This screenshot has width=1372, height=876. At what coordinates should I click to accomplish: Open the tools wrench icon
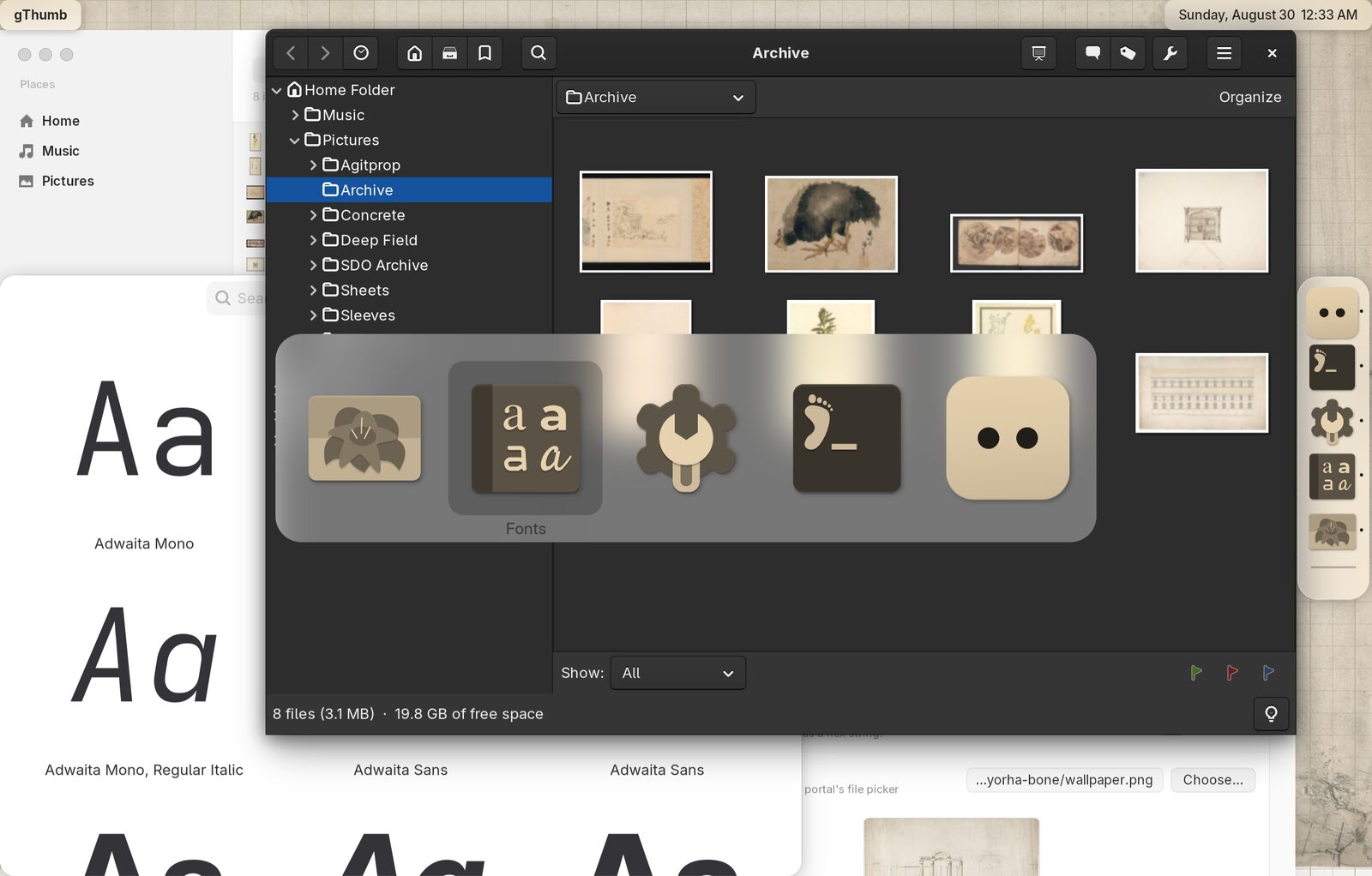click(1170, 53)
